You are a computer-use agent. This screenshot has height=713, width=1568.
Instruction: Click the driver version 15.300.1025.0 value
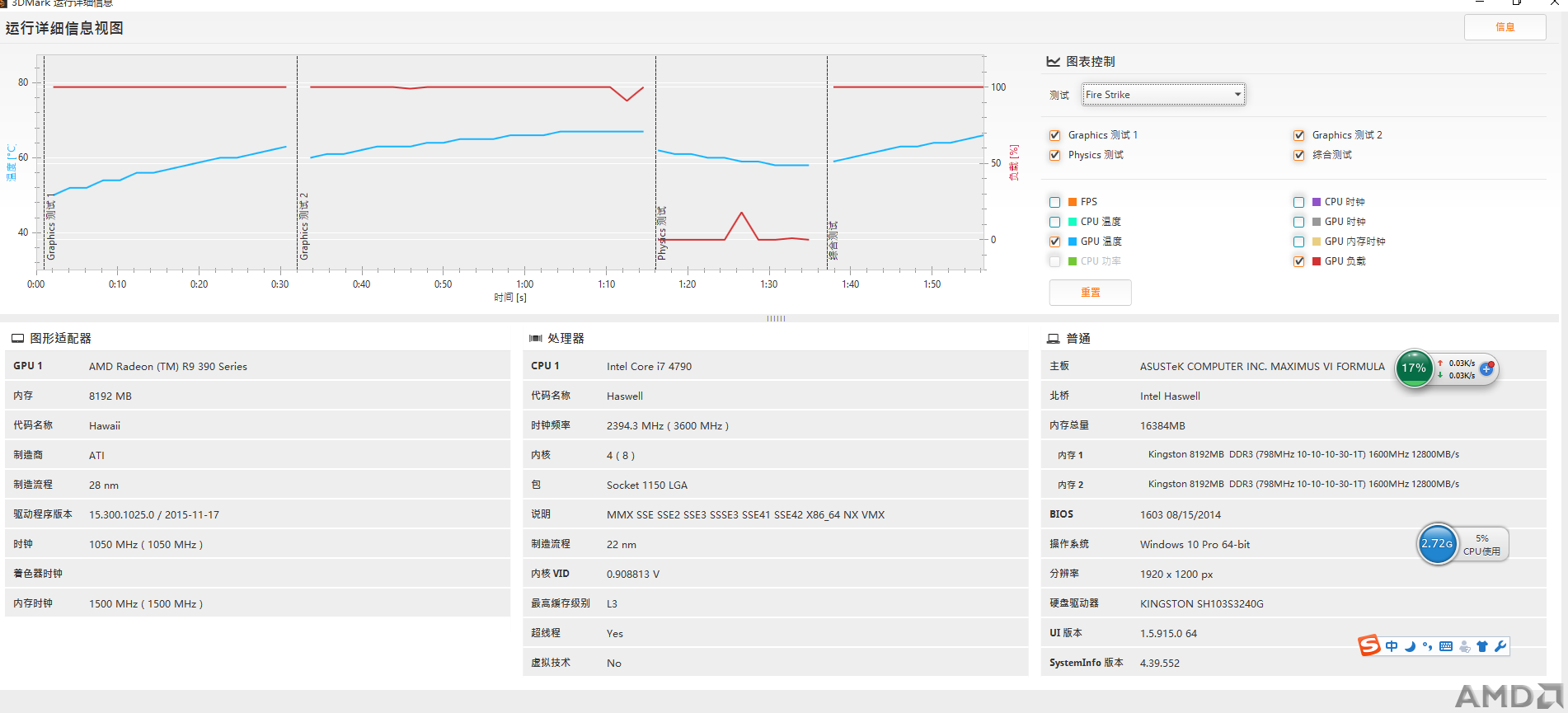point(154,515)
